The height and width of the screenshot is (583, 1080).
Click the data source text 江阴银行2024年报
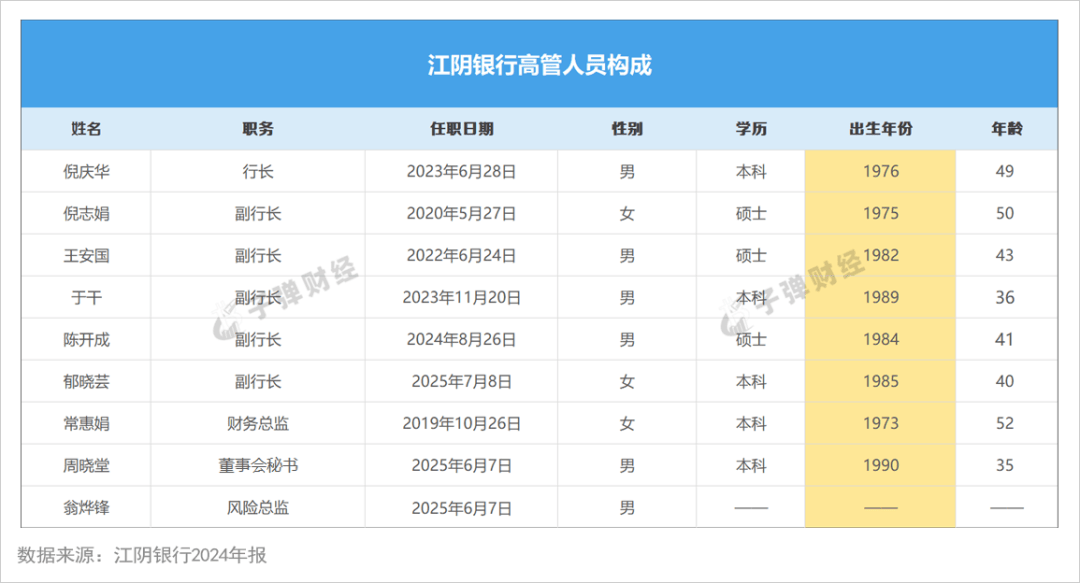(x=190, y=555)
